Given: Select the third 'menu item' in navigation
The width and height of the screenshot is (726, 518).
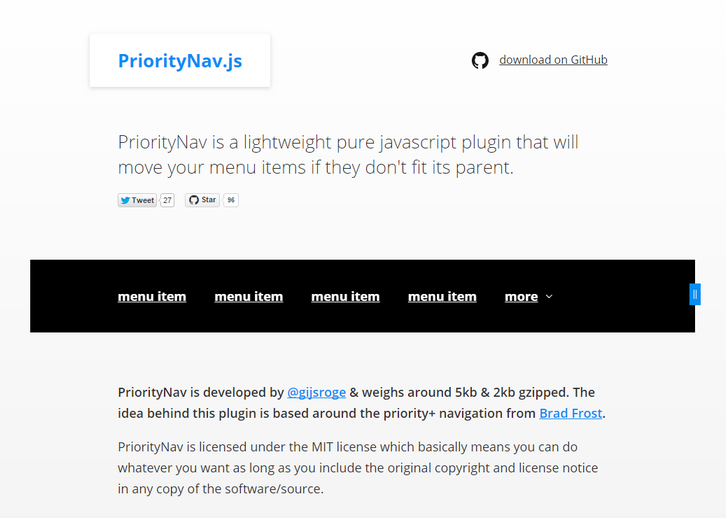Looking at the screenshot, I should click(345, 296).
